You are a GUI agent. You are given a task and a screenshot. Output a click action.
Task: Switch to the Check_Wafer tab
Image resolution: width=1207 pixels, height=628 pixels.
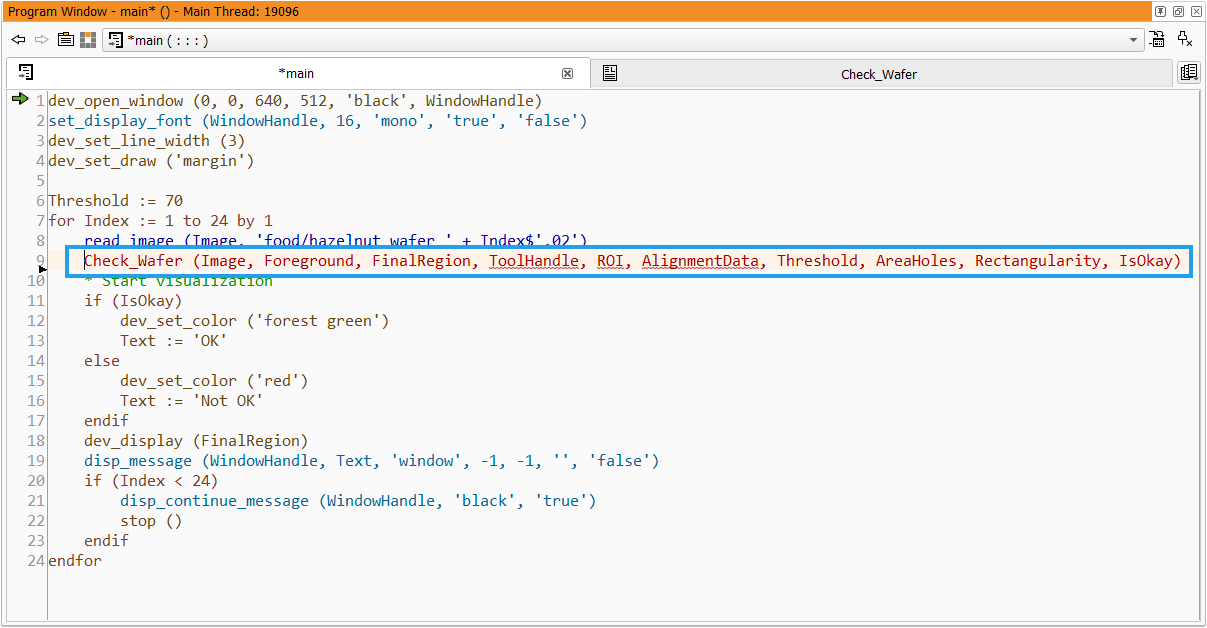(878, 74)
